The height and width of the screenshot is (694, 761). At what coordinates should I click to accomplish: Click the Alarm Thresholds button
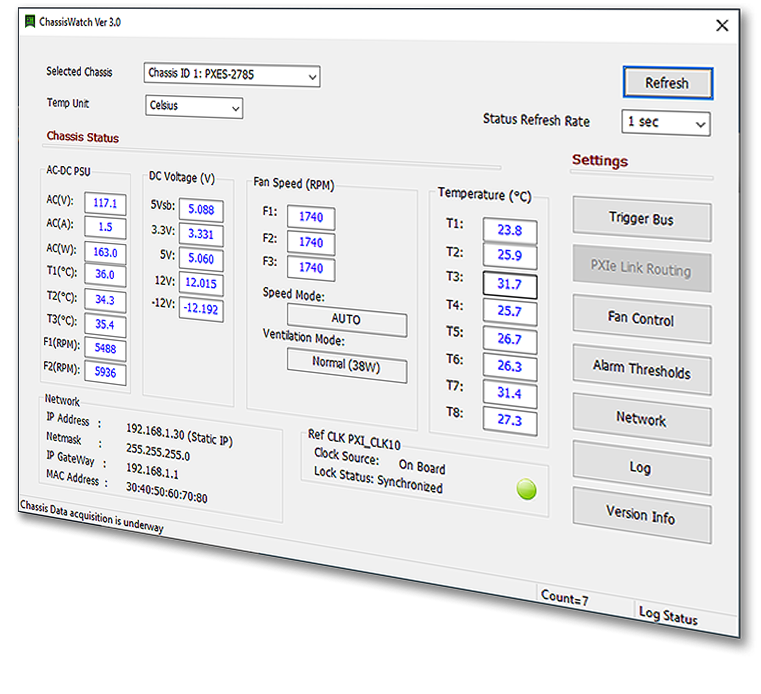pos(641,369)
